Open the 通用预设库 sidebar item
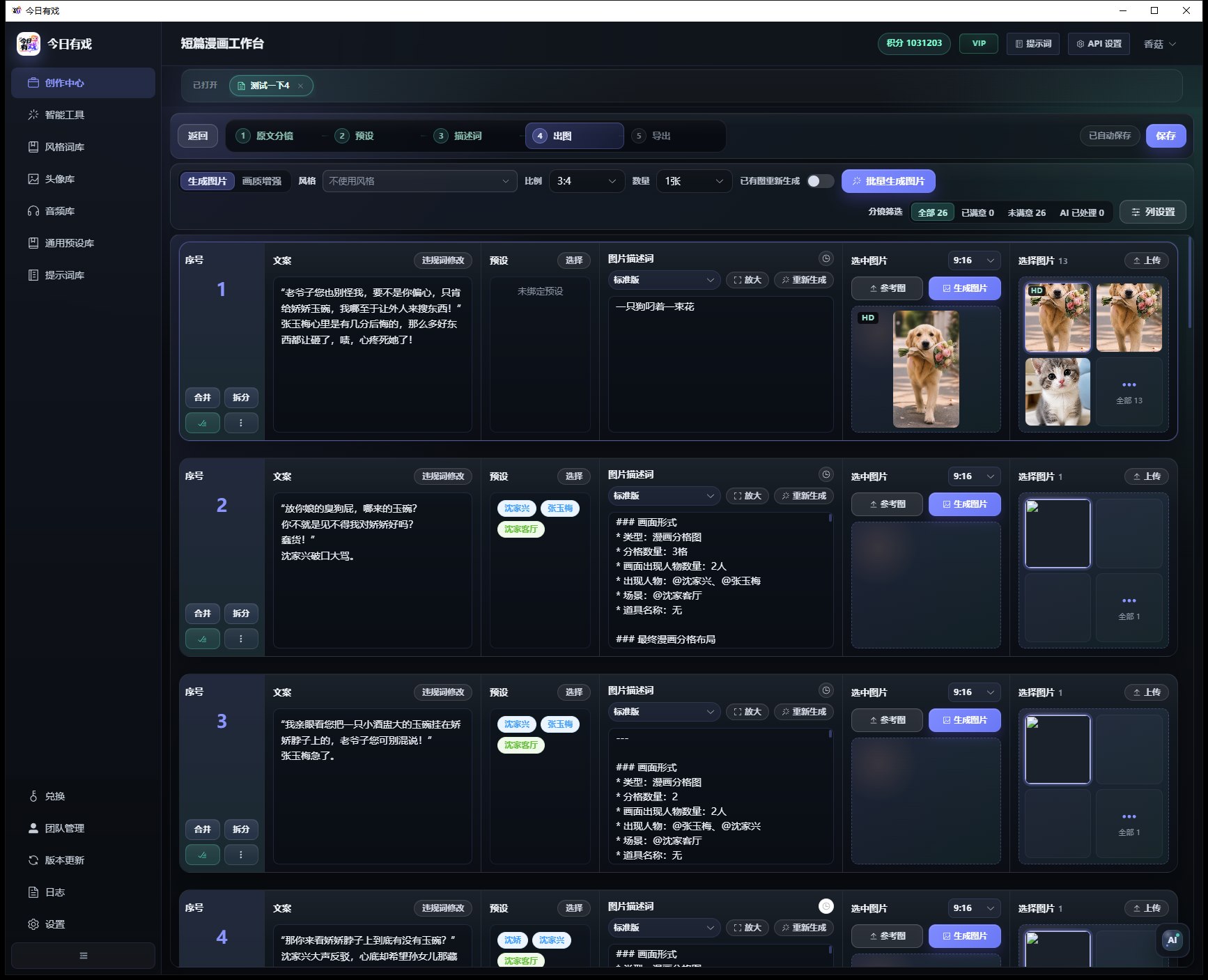Image resolution: width=1208 pixels, height=980 pixels. tap(83, 243)
